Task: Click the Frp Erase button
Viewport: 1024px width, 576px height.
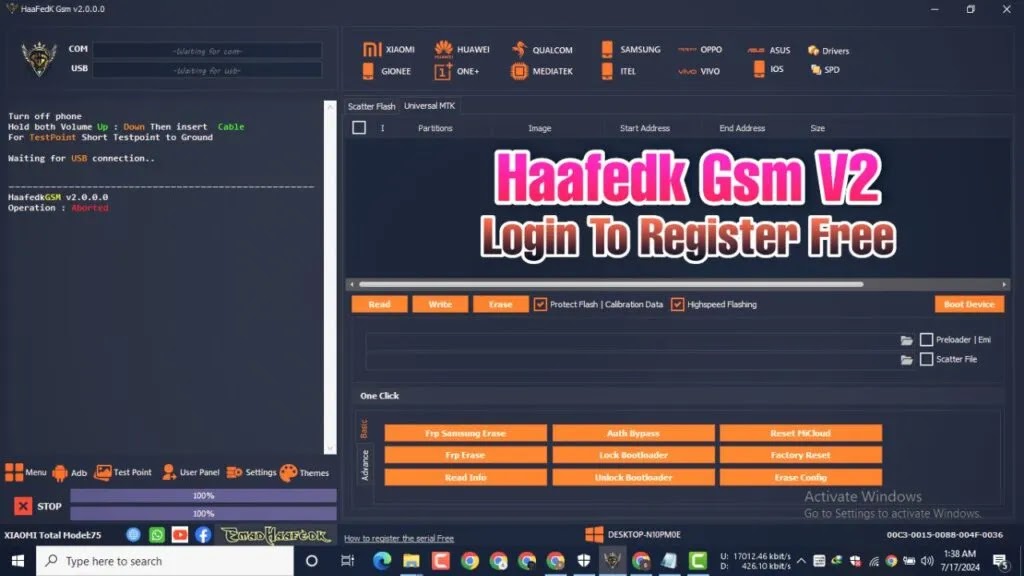Action: [x=466, y=455]
